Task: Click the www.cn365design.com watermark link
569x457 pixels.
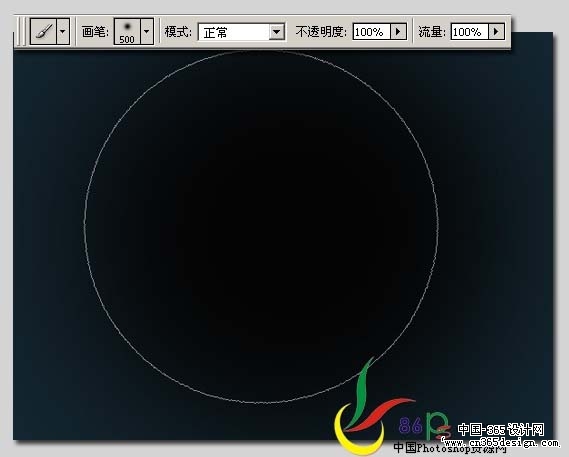Action: coord(502,443)
